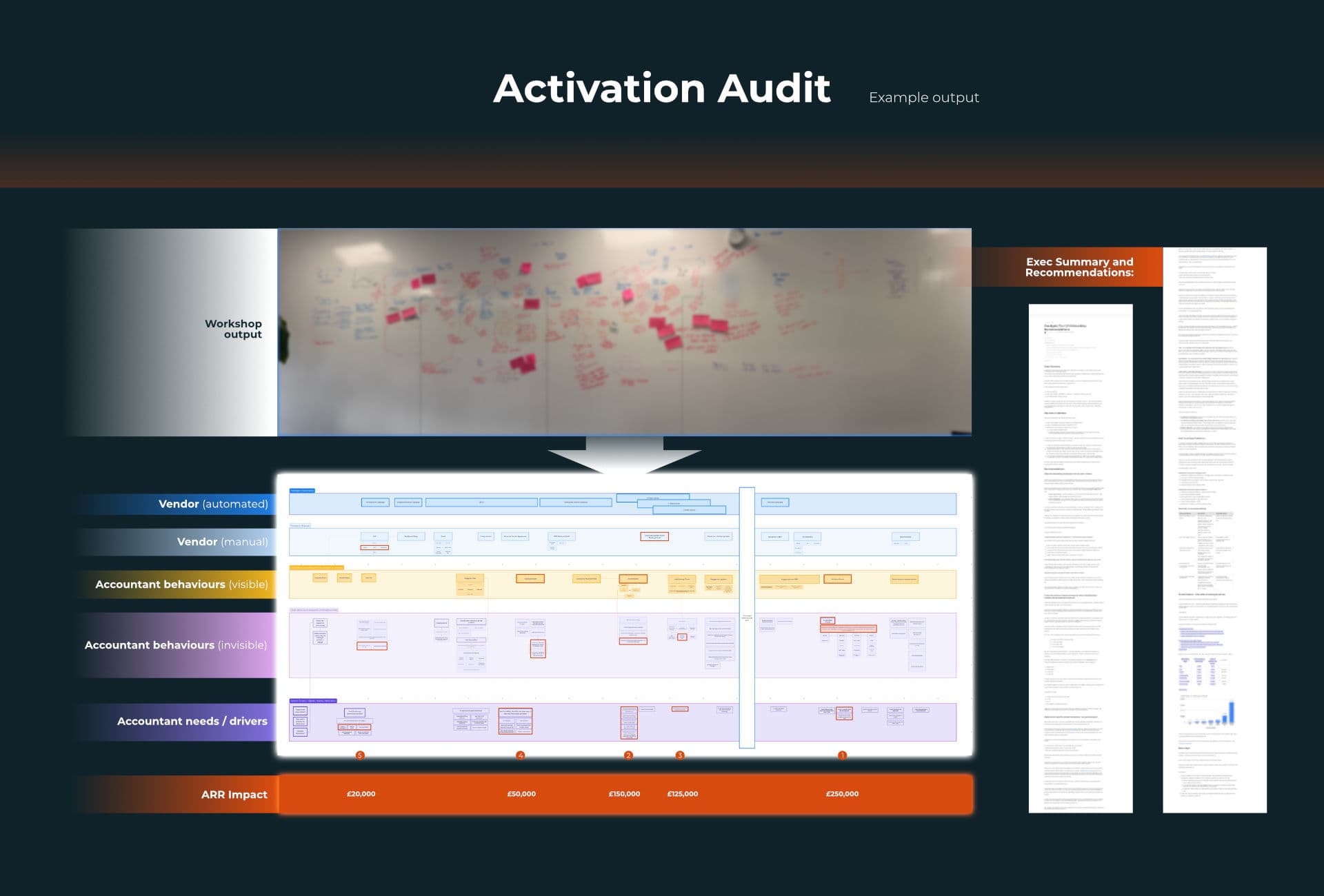Open the taller document page with bar chart
The height and width of the screenshot is (896, 1324).
tap(1215, 530)
